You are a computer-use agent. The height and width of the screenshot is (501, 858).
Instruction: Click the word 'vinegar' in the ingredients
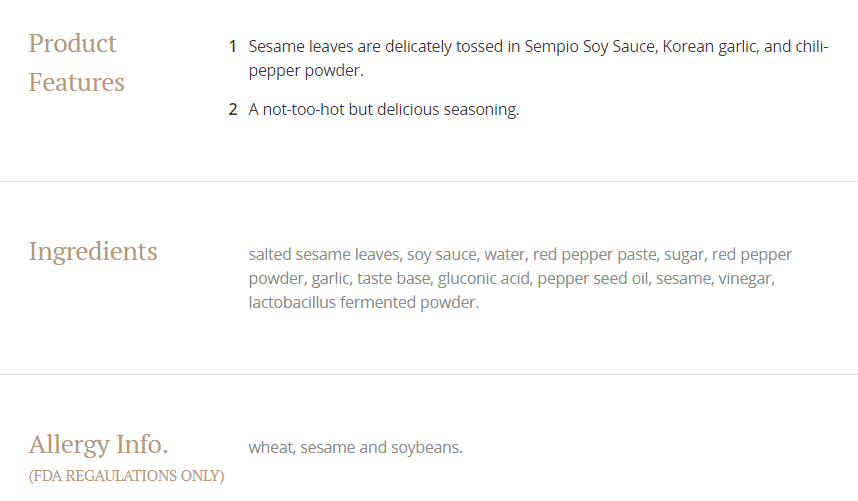[x=746, y=279]
